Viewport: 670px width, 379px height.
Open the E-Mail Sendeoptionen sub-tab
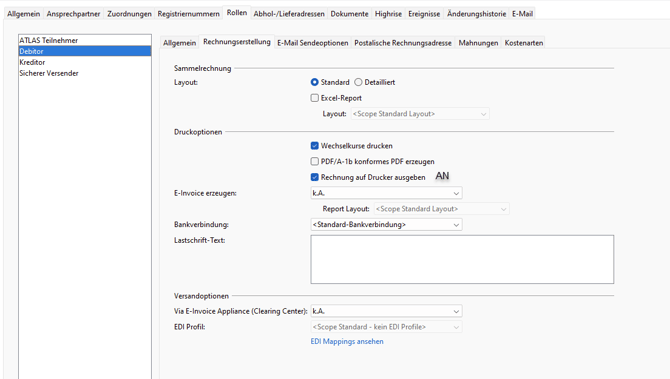point(312,43)
